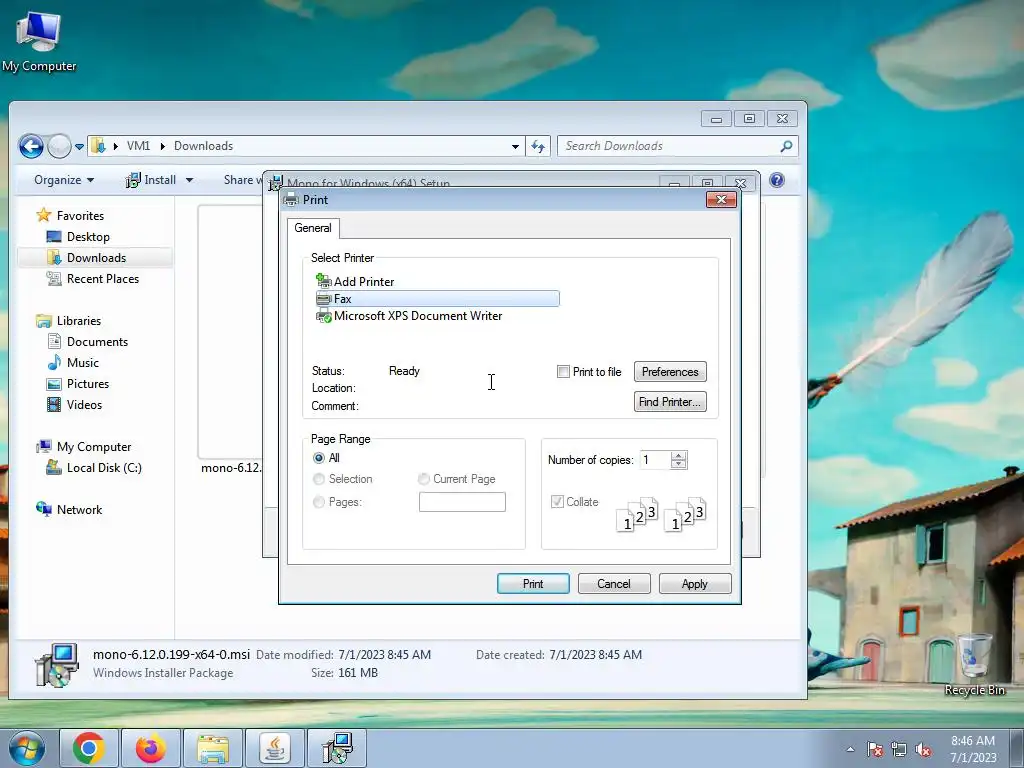Click the Number of copies field
This screenshot has height=768, width=1024.
(656, 460)
